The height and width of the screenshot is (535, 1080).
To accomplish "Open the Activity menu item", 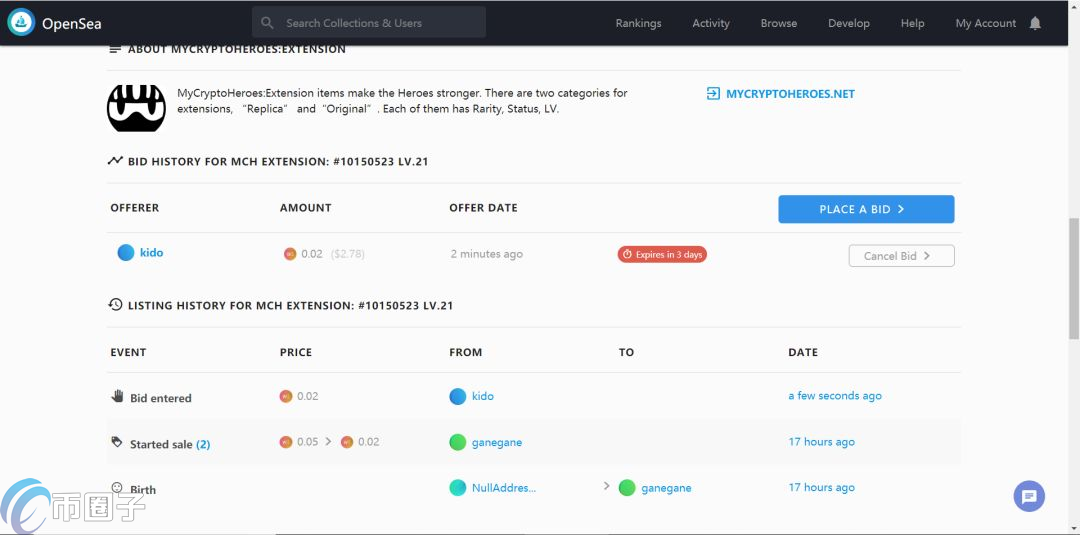I will click(x=711, y=23).
